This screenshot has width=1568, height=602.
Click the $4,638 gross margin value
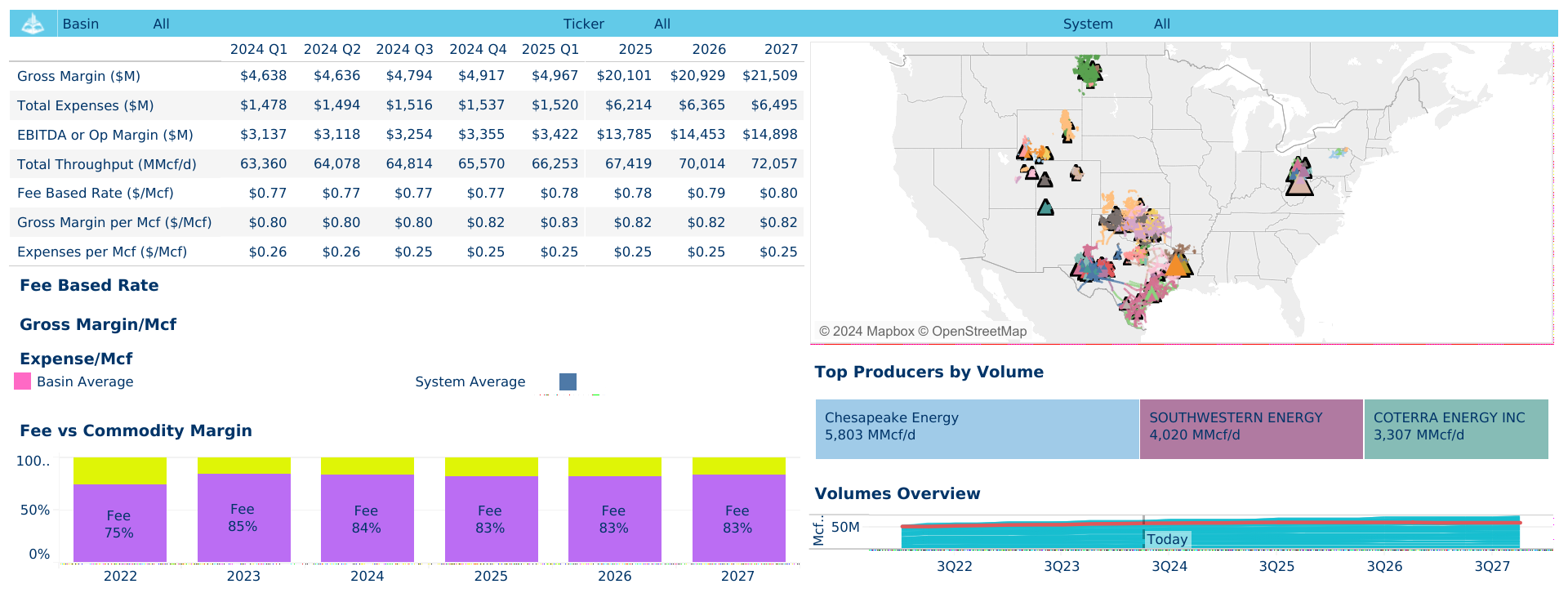pos(263,75)
